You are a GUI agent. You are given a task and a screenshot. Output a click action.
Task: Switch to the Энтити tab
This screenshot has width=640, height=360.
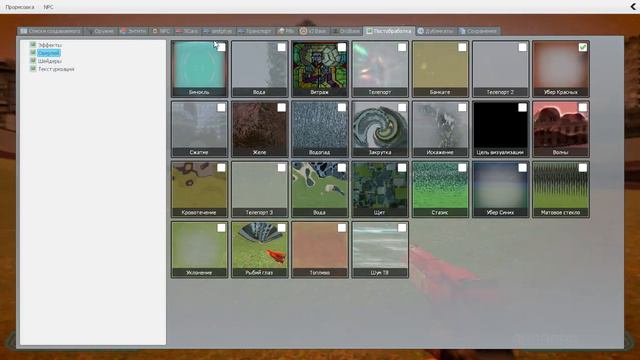coord(133,31)
